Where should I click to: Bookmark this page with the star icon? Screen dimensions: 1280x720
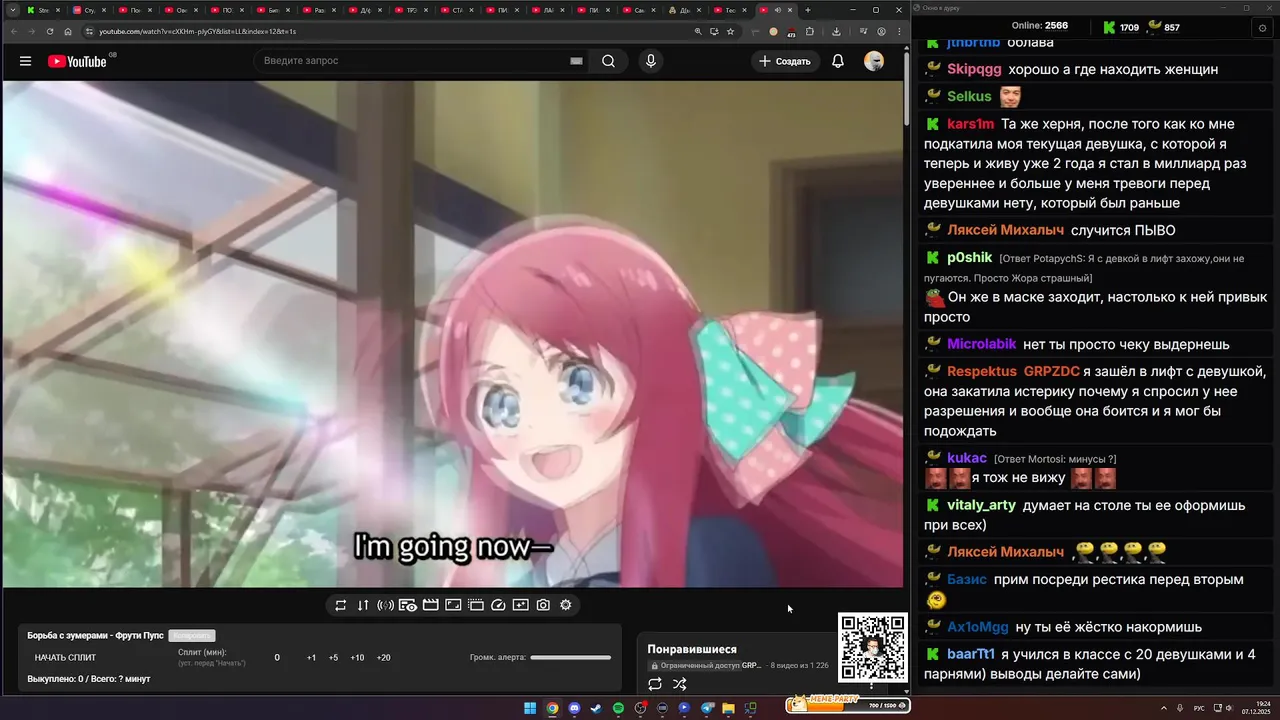click(731, 31)
